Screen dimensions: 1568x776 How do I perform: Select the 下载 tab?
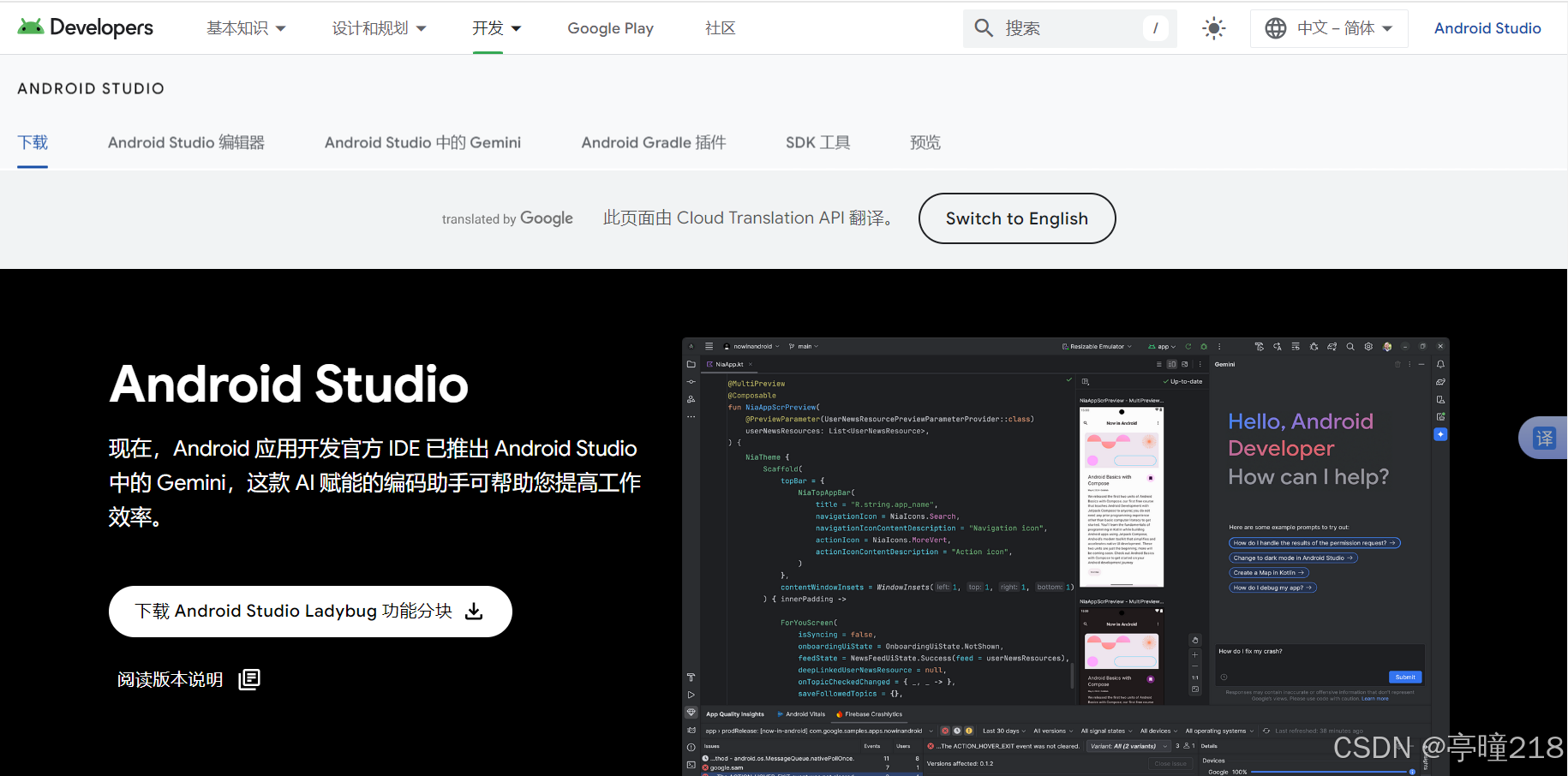point(33,142)
